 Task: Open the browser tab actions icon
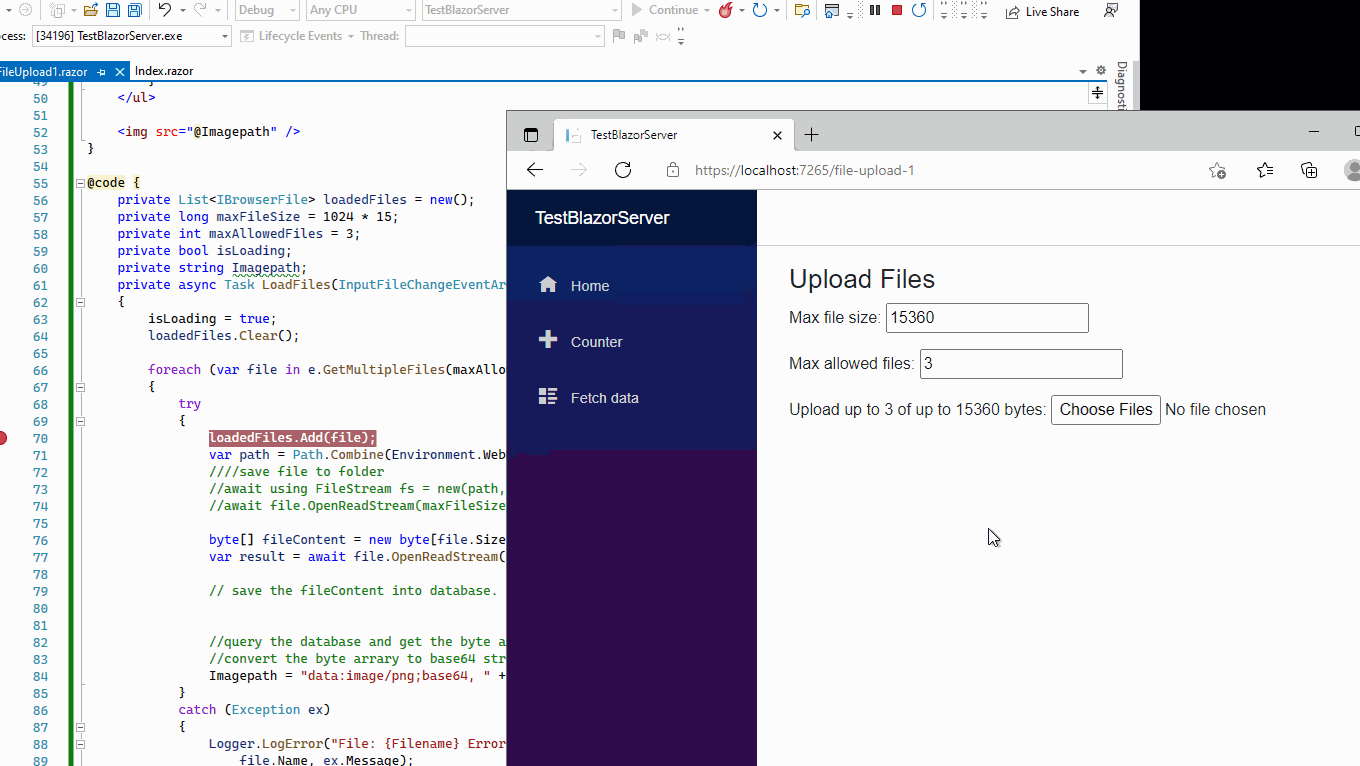coord(531,135)
